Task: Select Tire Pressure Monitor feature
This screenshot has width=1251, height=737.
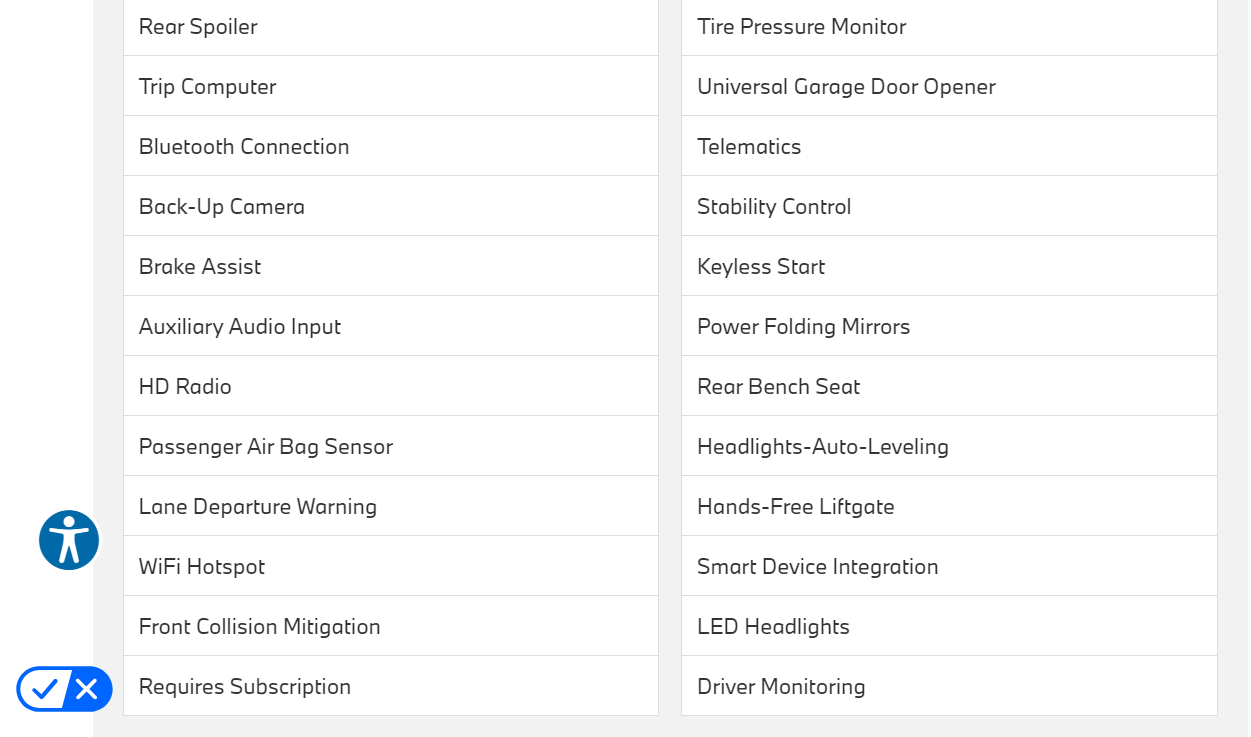Action: (x=802, y=27)
